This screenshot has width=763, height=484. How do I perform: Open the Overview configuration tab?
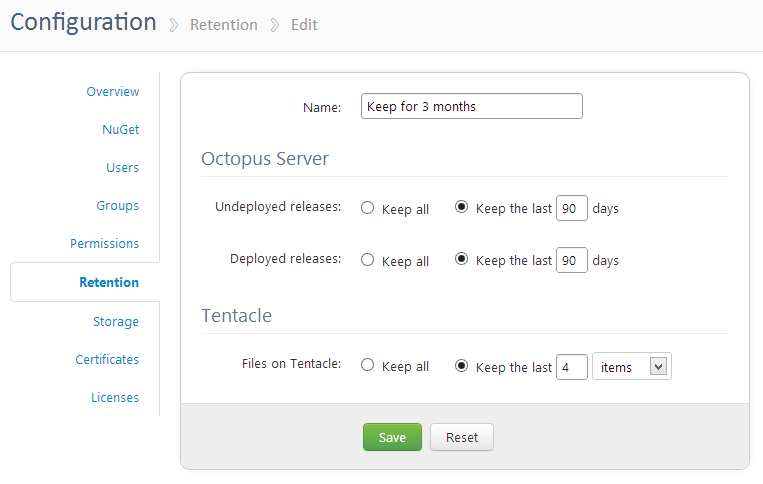tap(112, 92)
